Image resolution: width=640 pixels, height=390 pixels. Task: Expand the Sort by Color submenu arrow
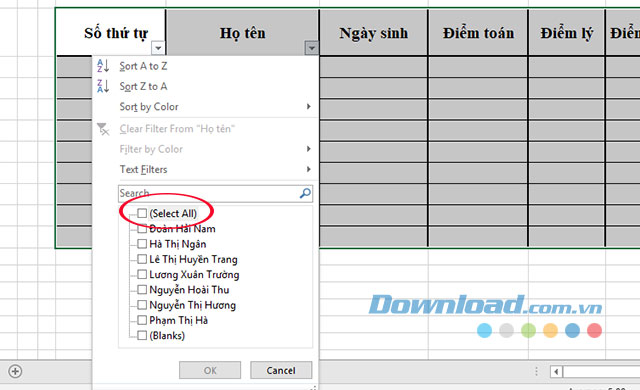click(x=309, y=106)
